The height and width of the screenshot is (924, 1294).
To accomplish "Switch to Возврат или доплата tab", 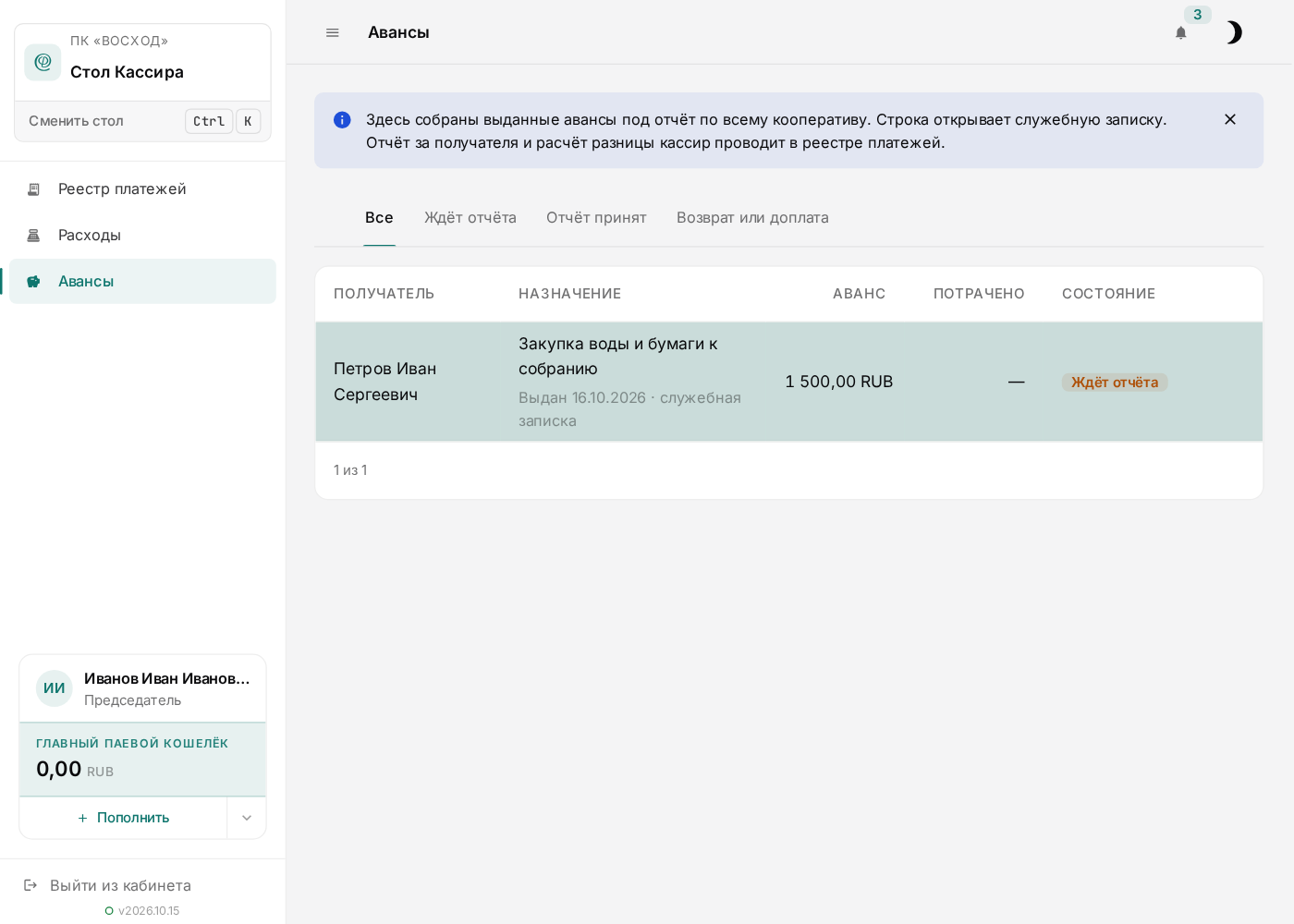I will (752, 218).
